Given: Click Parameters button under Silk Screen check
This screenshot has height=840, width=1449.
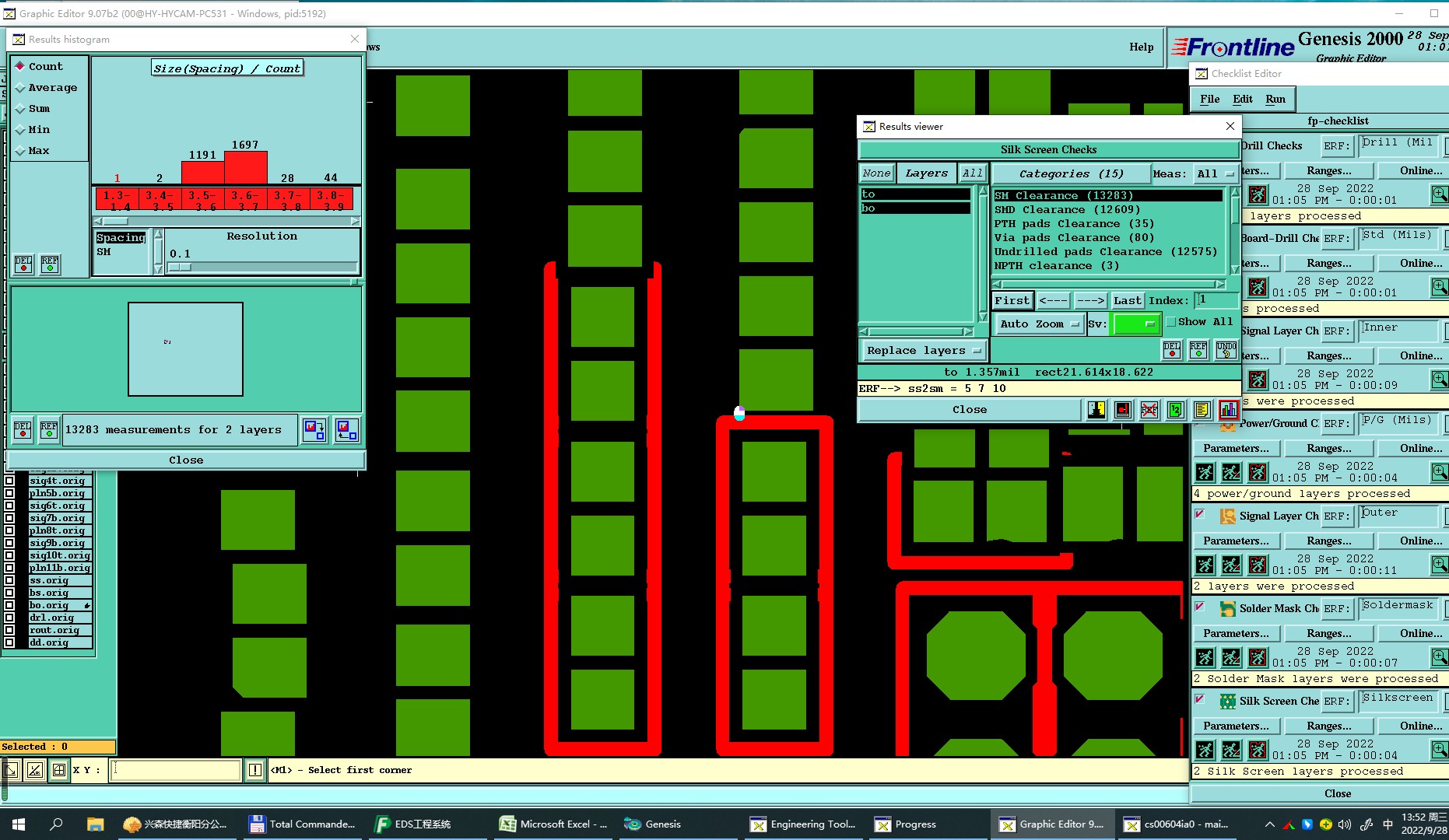Looking at the screenshot, I should 1236,726.
